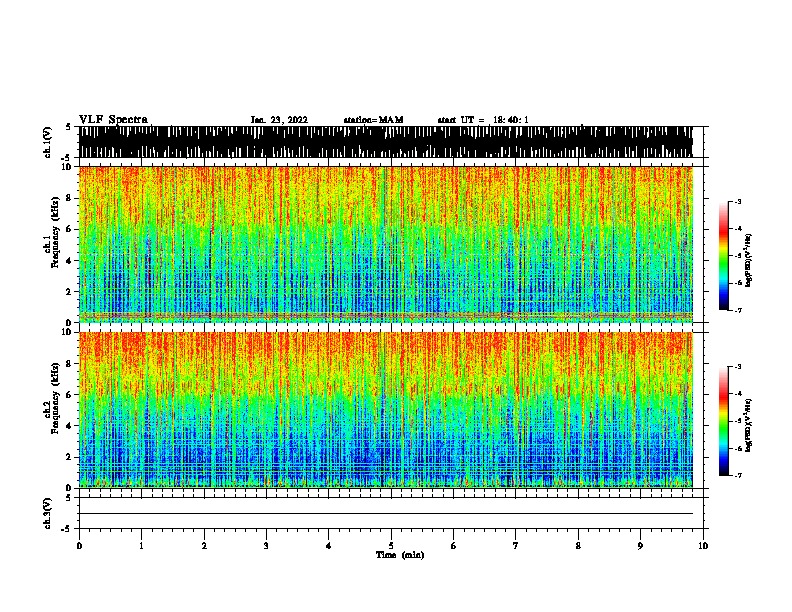This screenshot has height=612, width=792.
Task: Click time axis tick label "3"
Action: 266,546
